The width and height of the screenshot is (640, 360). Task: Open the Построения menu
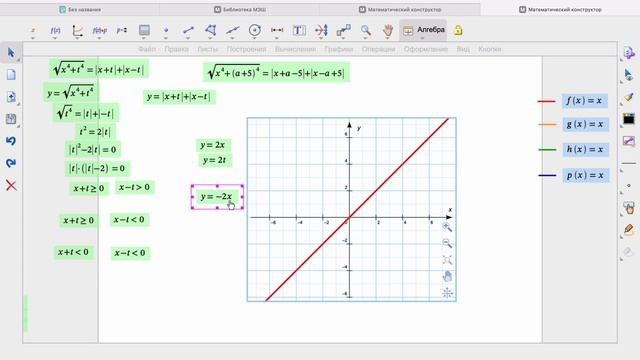246,49
